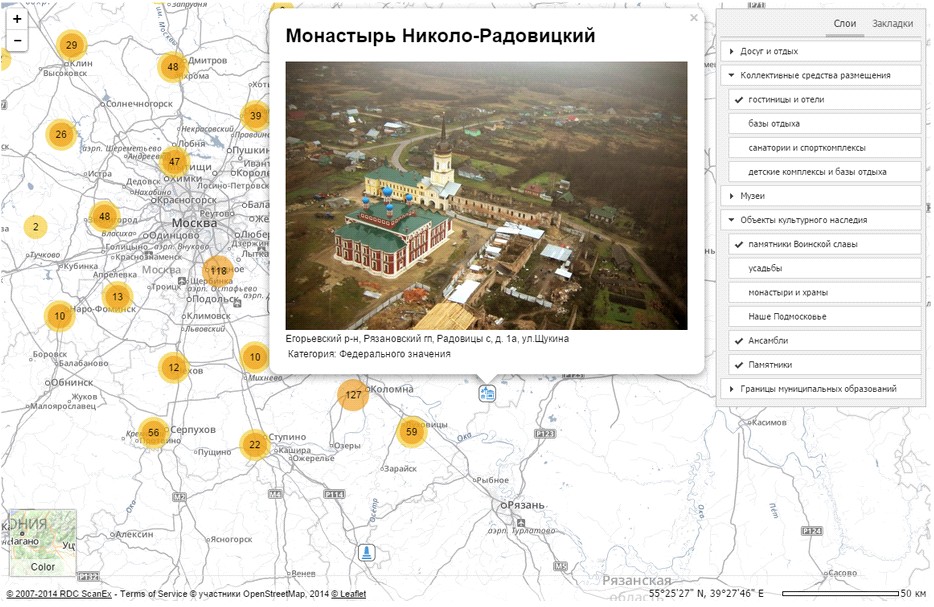Image resolution: width=934 pixels, height=607 pixels.
Task: Toggle the Ансамбли layer off
Action: (739, 340)
